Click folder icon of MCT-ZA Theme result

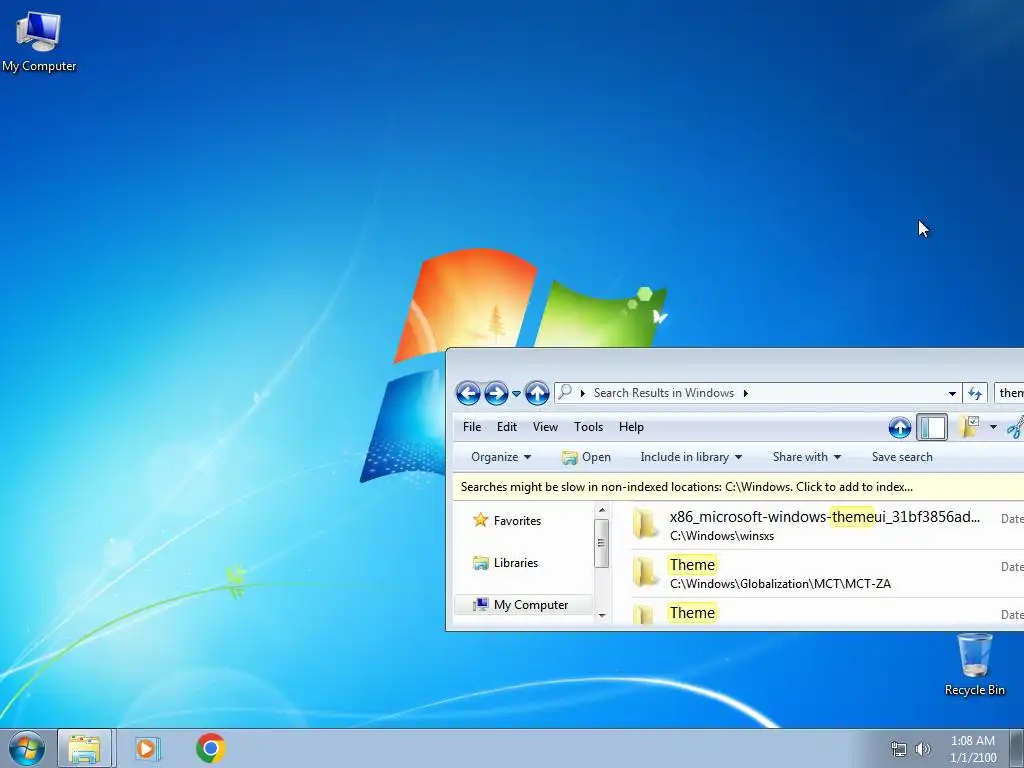(645, 572)
